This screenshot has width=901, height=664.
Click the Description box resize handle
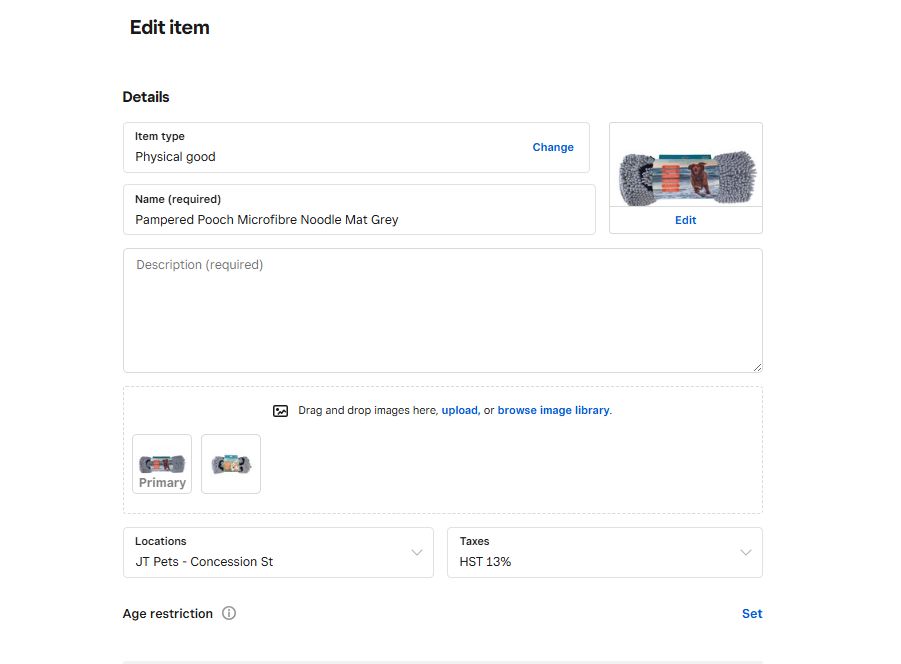pyautogui.click(x=757, y=367)
